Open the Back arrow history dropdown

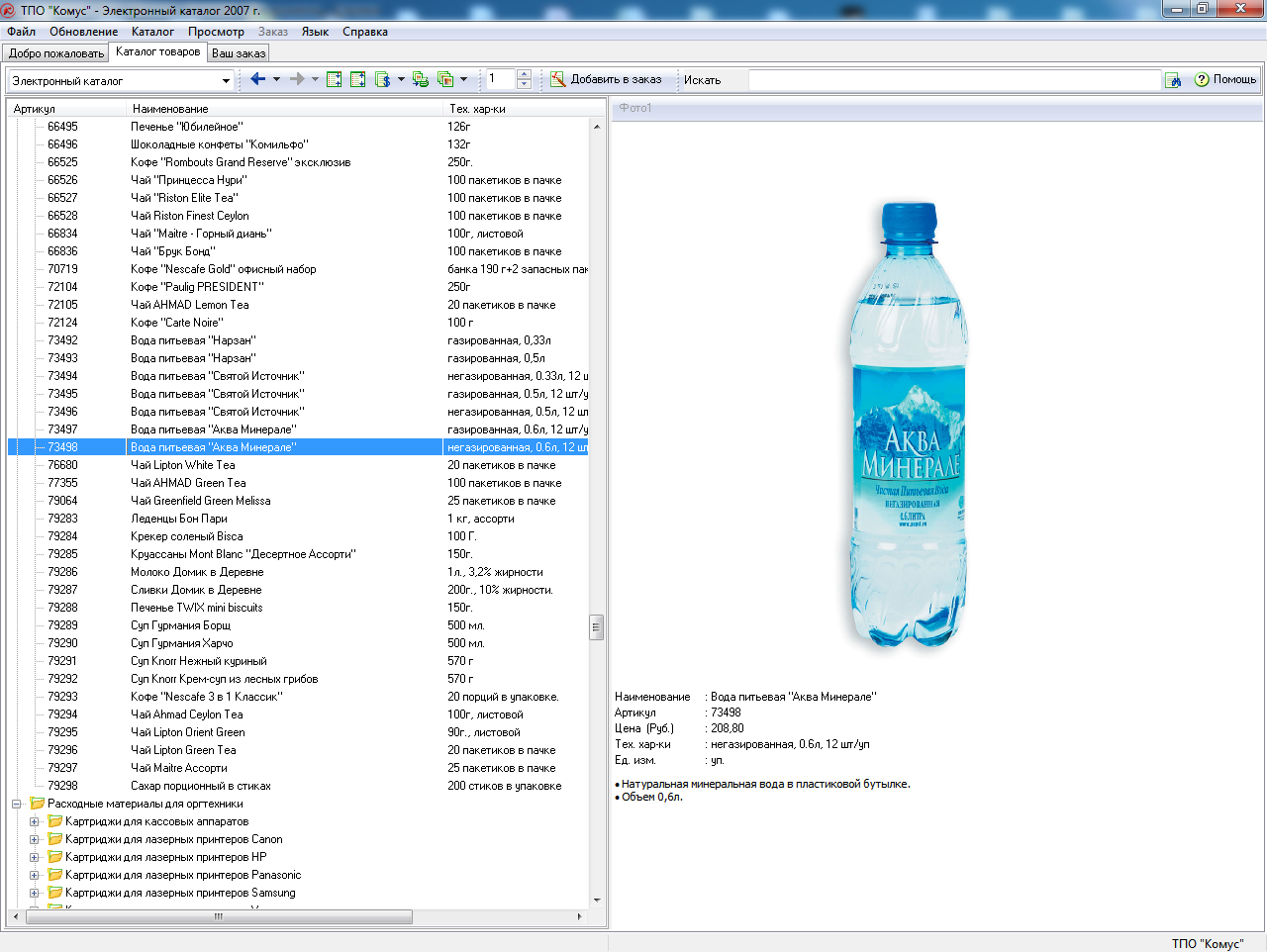tap(276, 79)
